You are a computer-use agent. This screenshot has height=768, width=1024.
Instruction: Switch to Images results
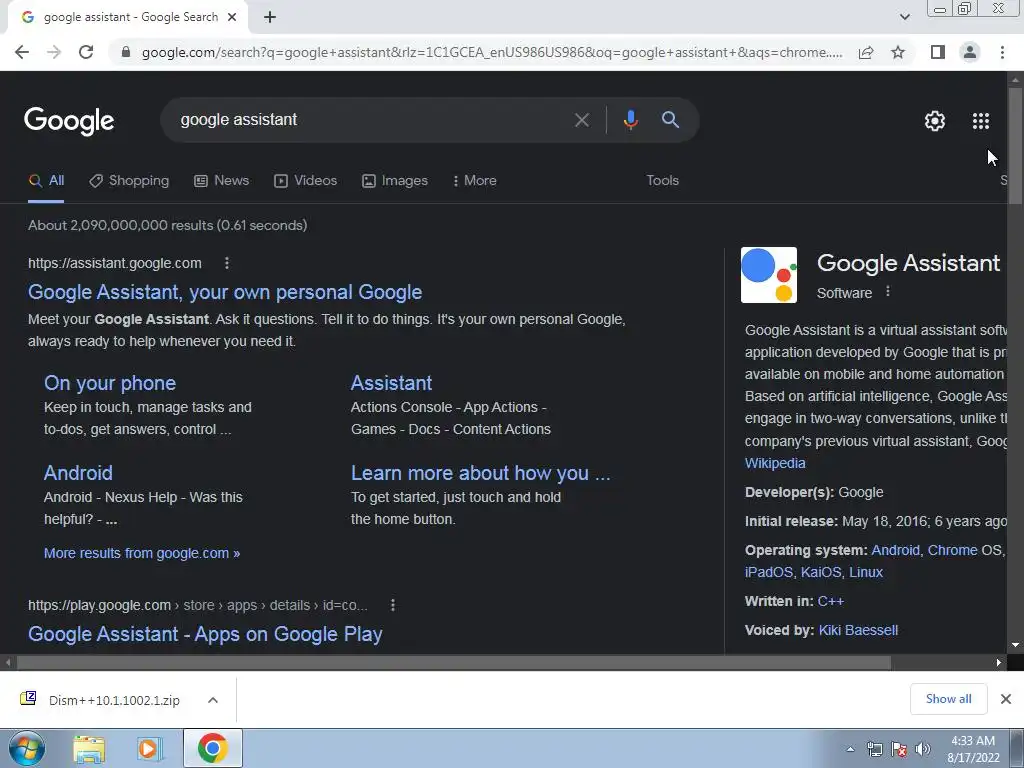[x=394, y=181]
